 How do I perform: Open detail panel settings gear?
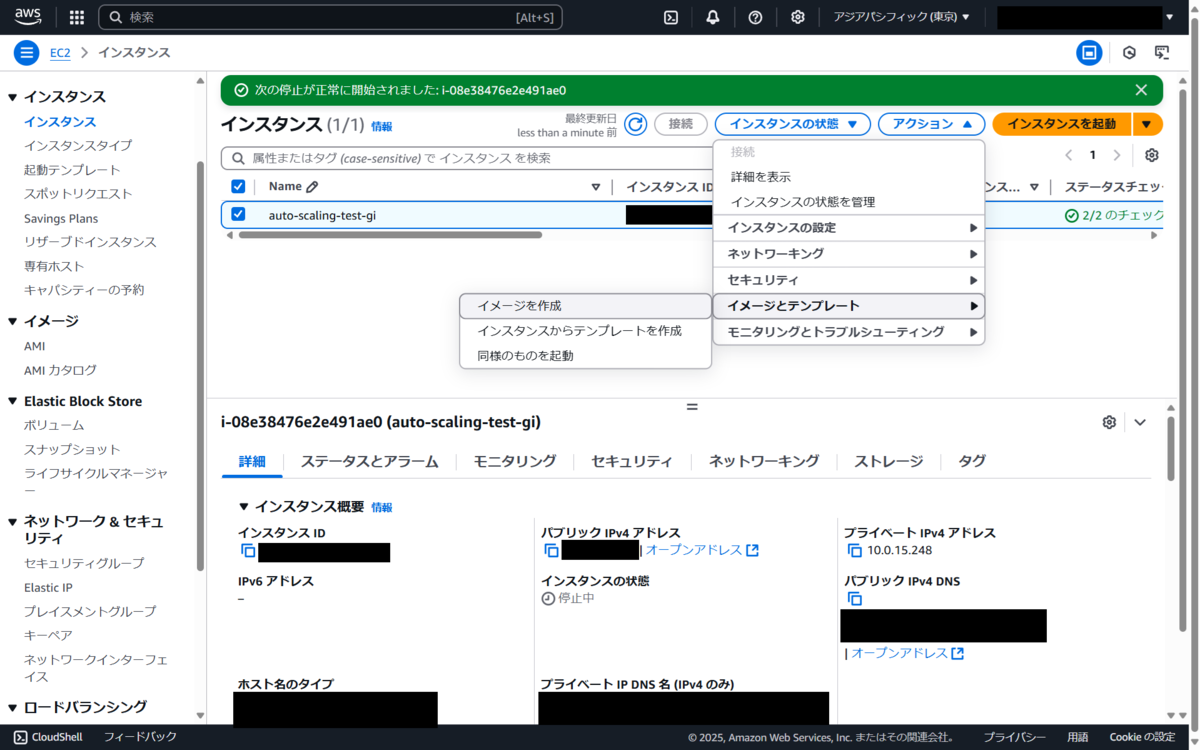(1109, 422)
